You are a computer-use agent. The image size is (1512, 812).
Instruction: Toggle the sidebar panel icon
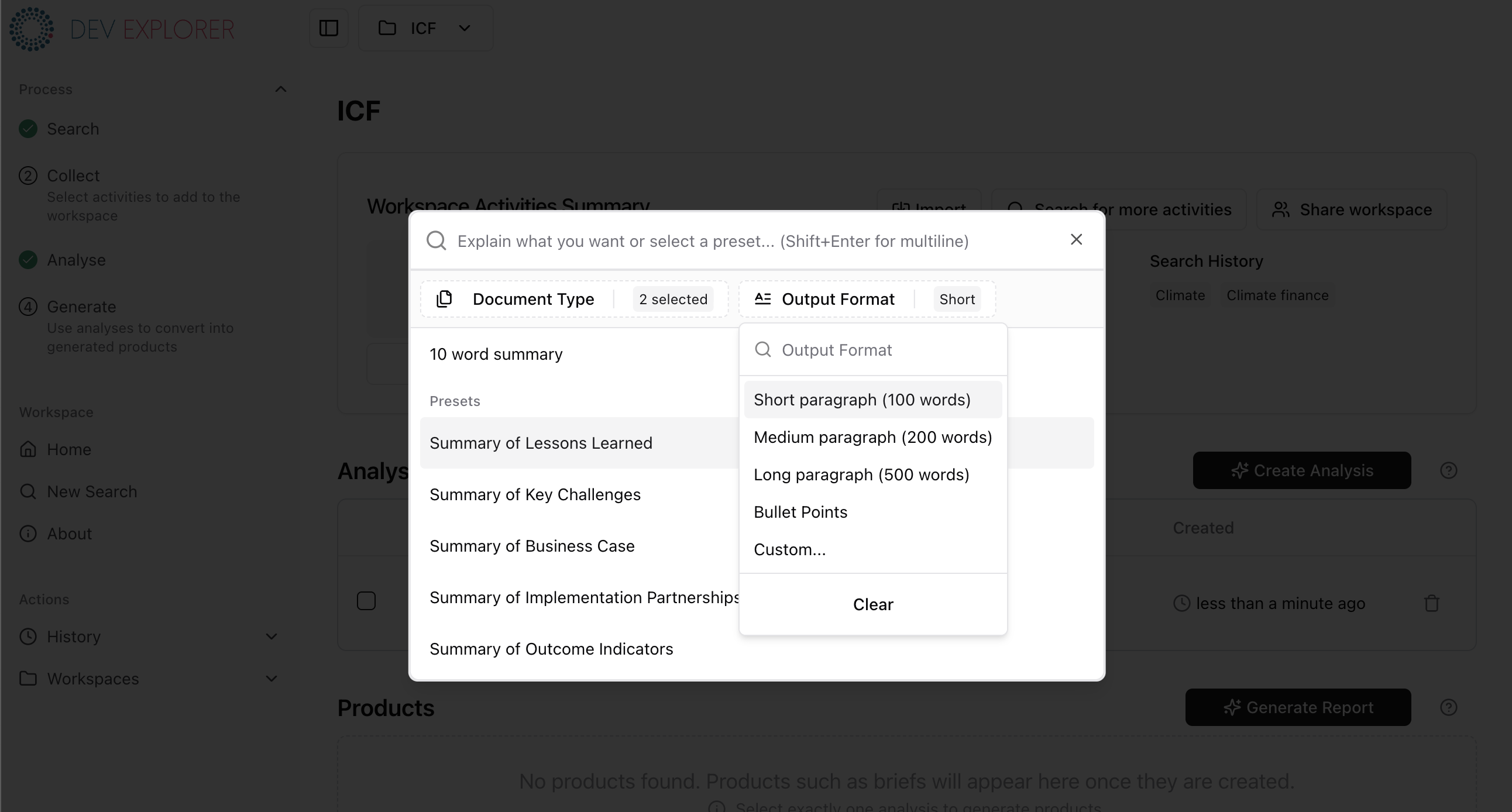tap(328, 27)
